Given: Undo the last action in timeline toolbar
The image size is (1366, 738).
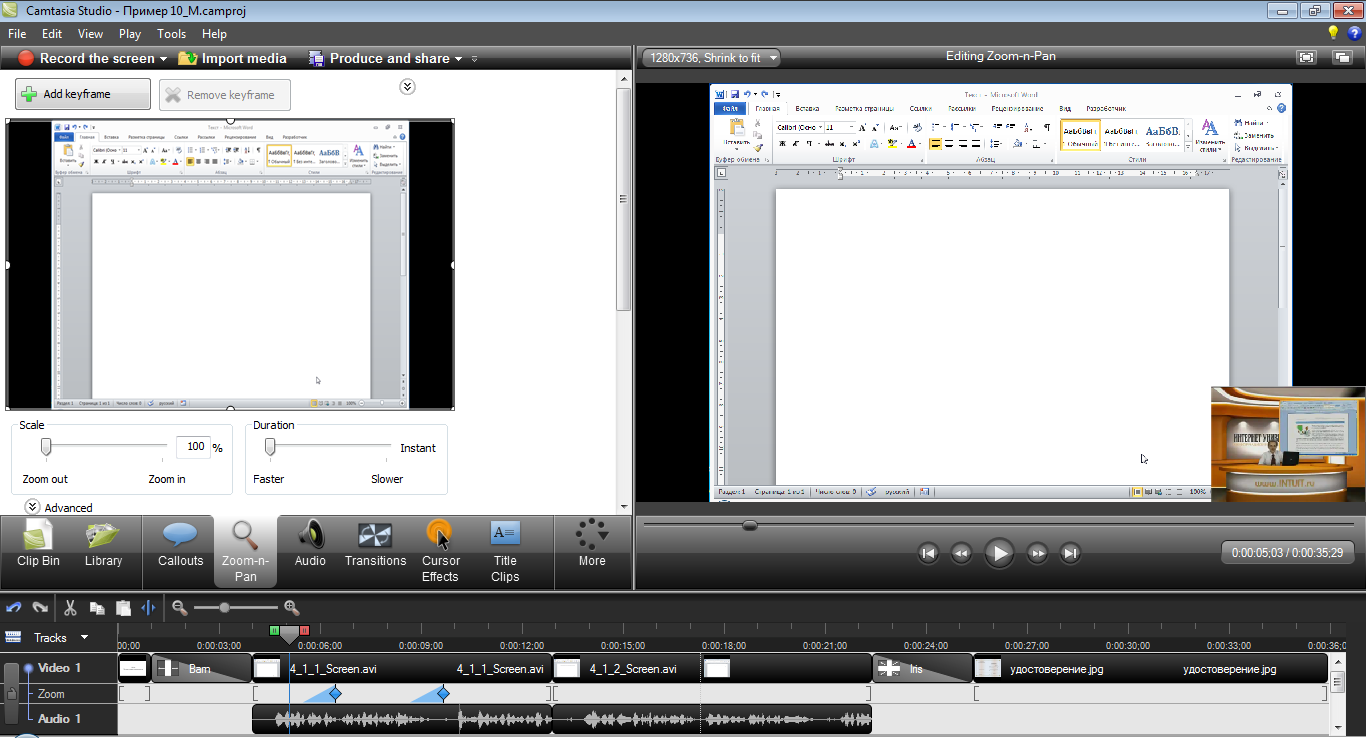Looking at the screenshot, I should (14, 607).
